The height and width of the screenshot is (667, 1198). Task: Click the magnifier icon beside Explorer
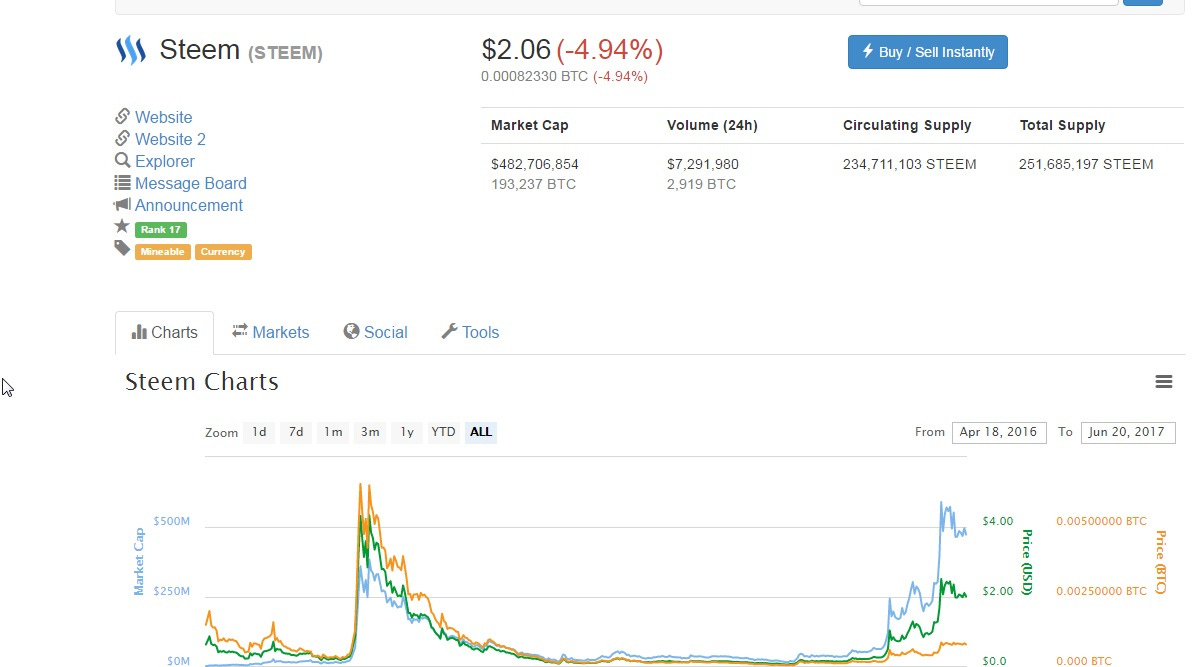(x=122, y=160)
